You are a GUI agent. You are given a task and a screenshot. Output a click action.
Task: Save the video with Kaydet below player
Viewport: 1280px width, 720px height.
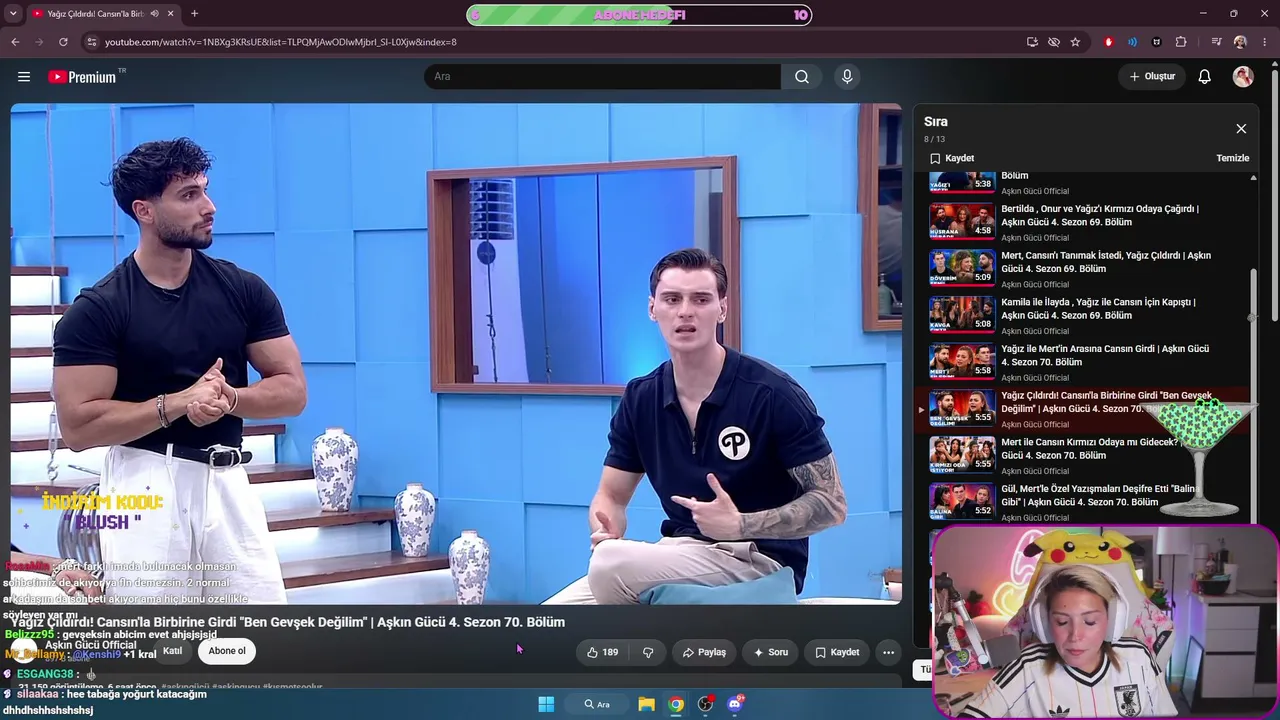point(837,652)
